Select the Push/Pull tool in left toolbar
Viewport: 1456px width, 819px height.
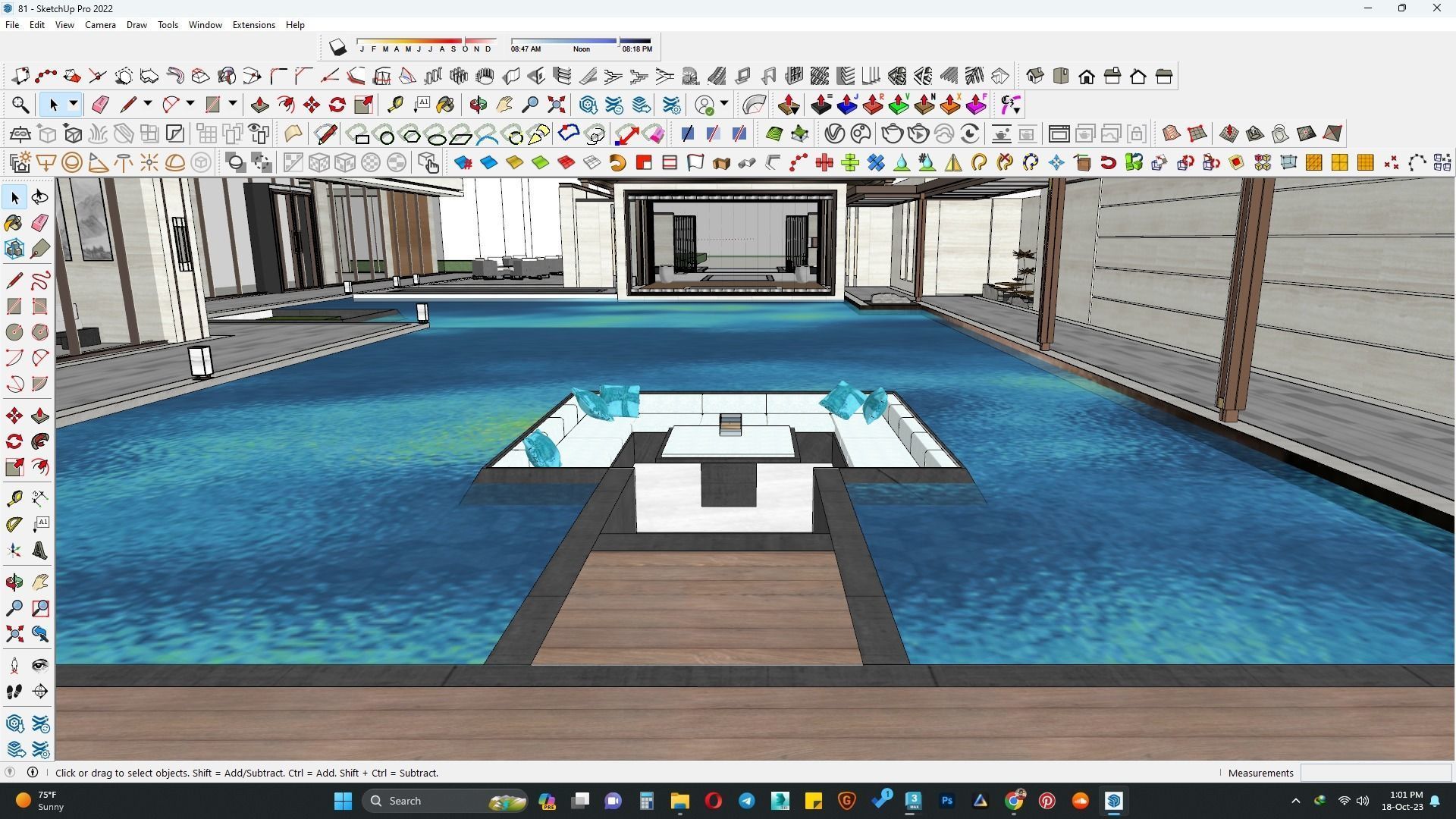(x=40, y=416)
